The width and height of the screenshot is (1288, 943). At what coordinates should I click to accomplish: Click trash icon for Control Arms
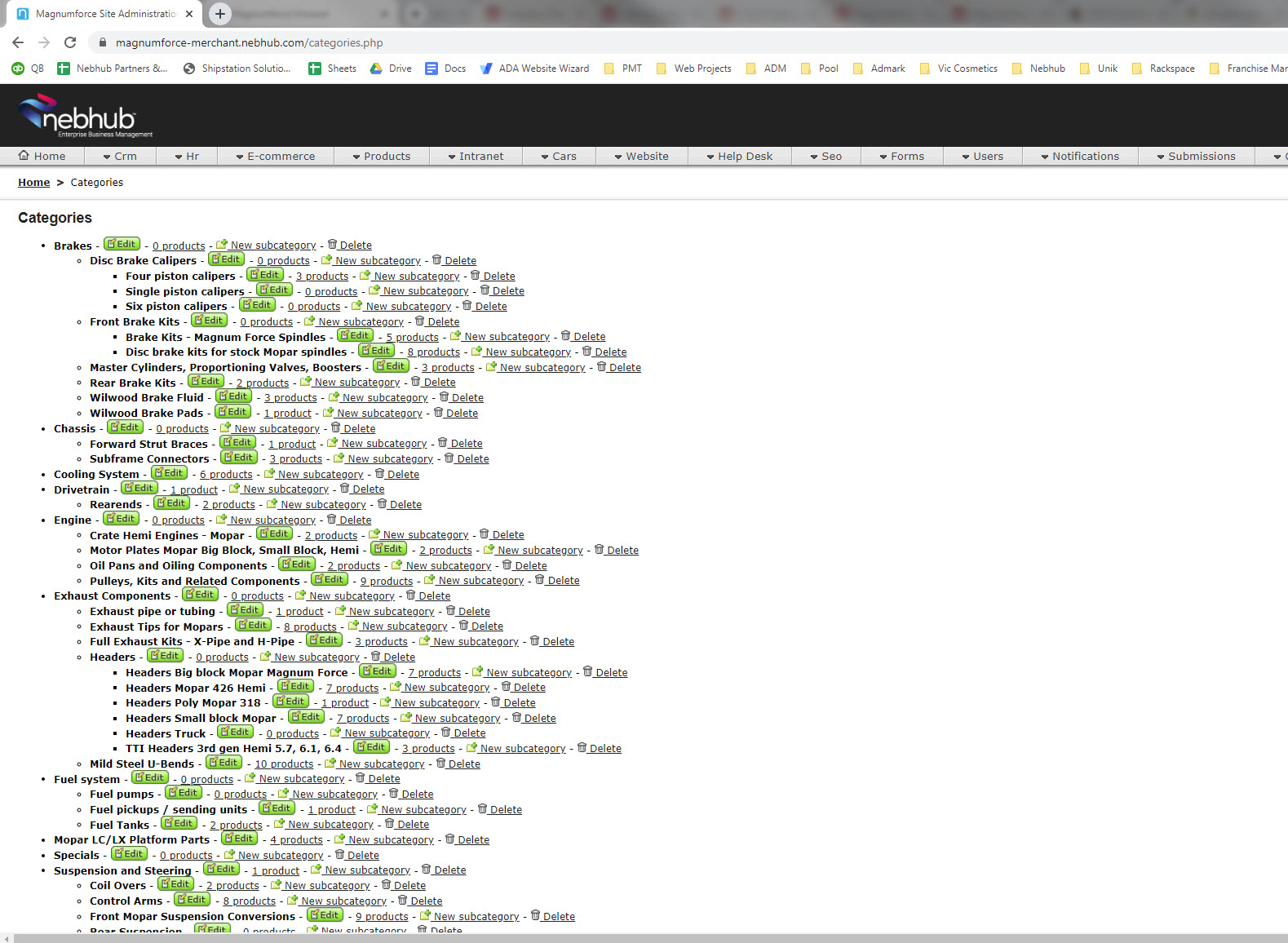coord(402,901)
